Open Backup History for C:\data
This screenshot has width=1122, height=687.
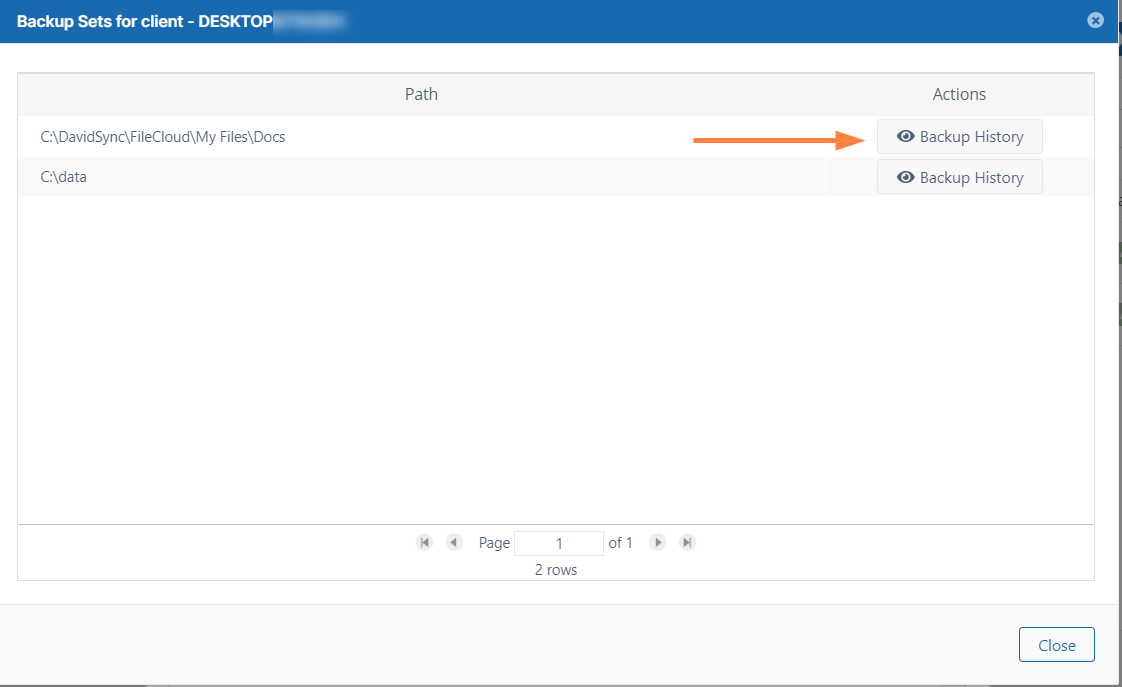(959, 176)
